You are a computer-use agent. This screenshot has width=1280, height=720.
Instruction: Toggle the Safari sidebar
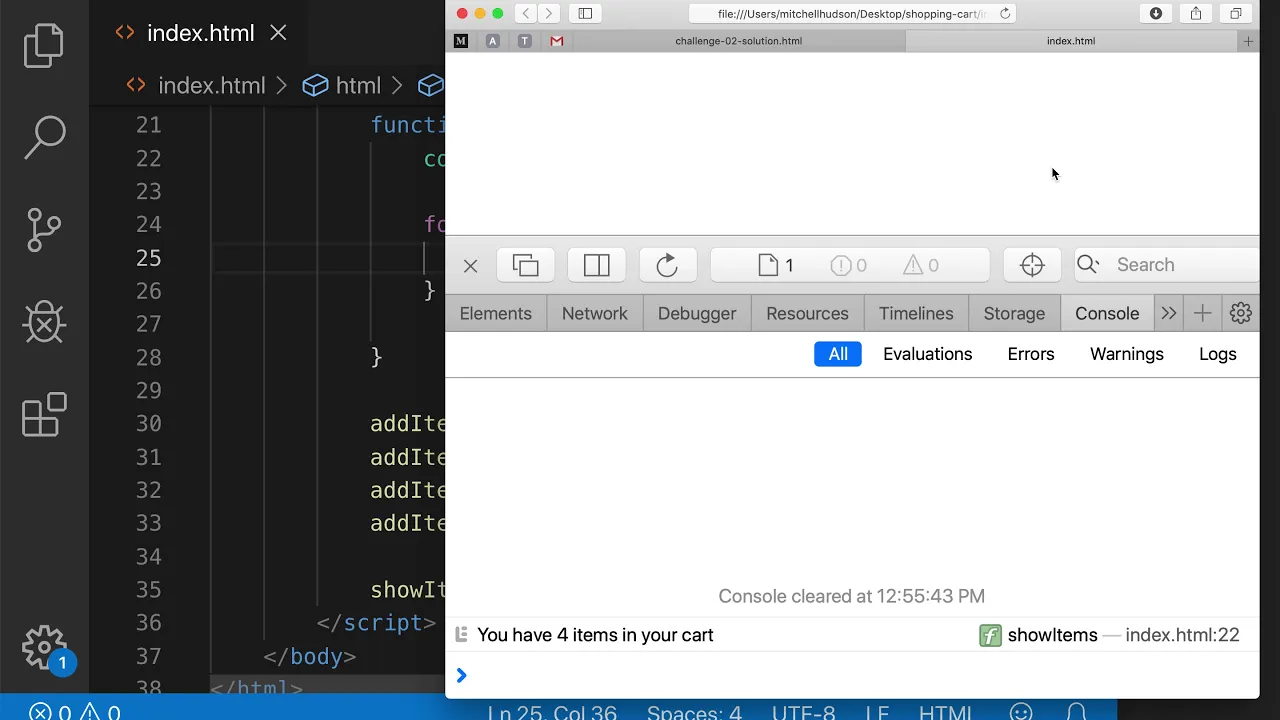click(585, 13)
